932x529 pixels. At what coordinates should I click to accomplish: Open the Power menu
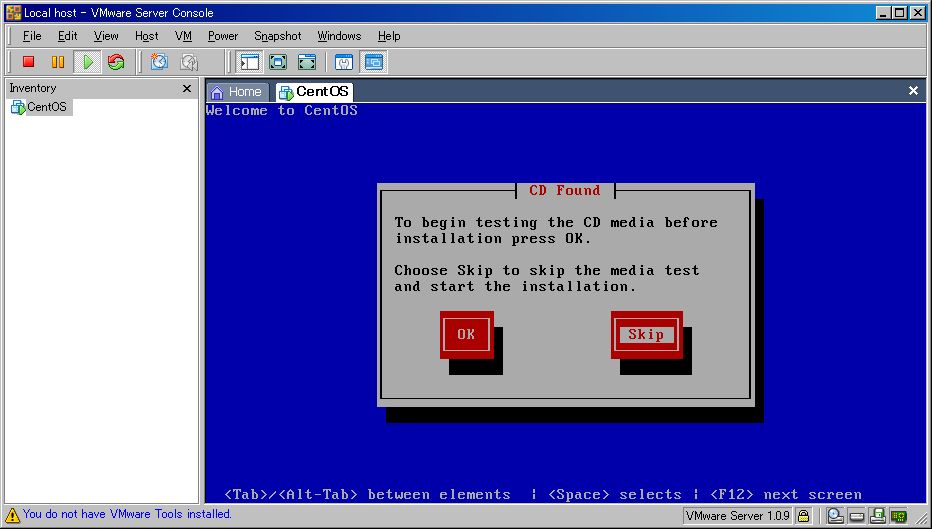(x=223, y=36)
